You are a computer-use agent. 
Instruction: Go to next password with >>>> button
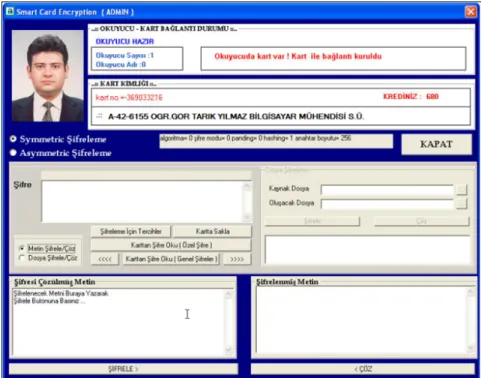[x=237, y=259]
